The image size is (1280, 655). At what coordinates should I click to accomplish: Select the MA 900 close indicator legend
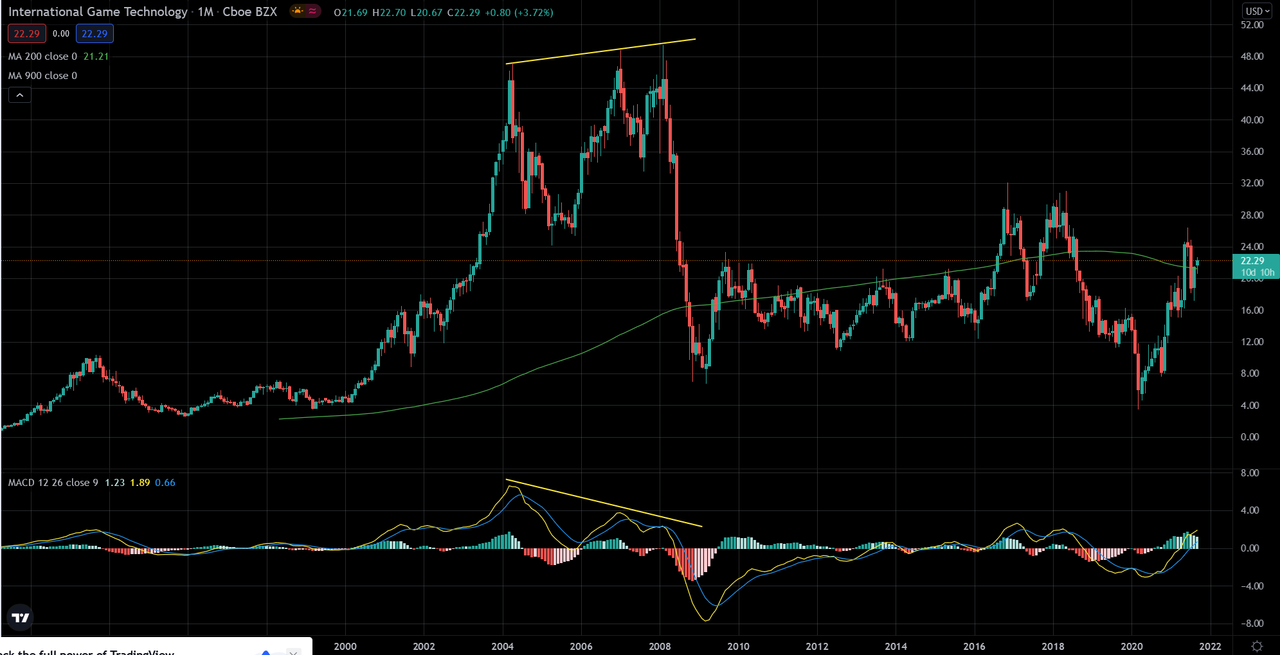point(42,76)
